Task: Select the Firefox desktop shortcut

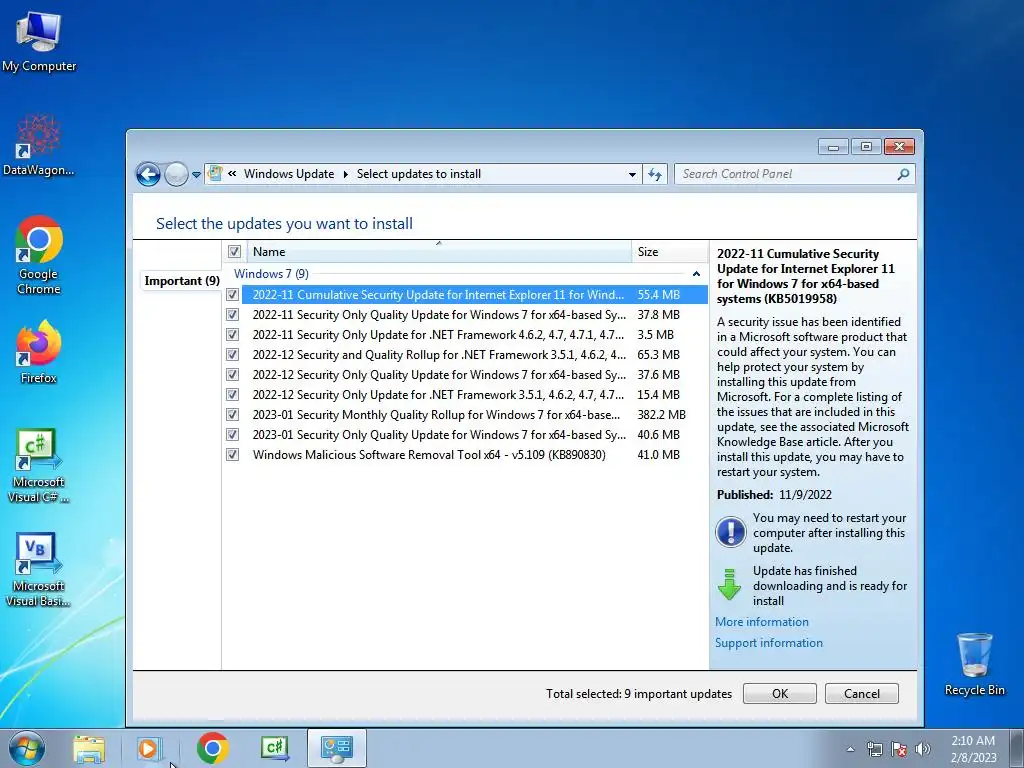Action: [39, 353]
